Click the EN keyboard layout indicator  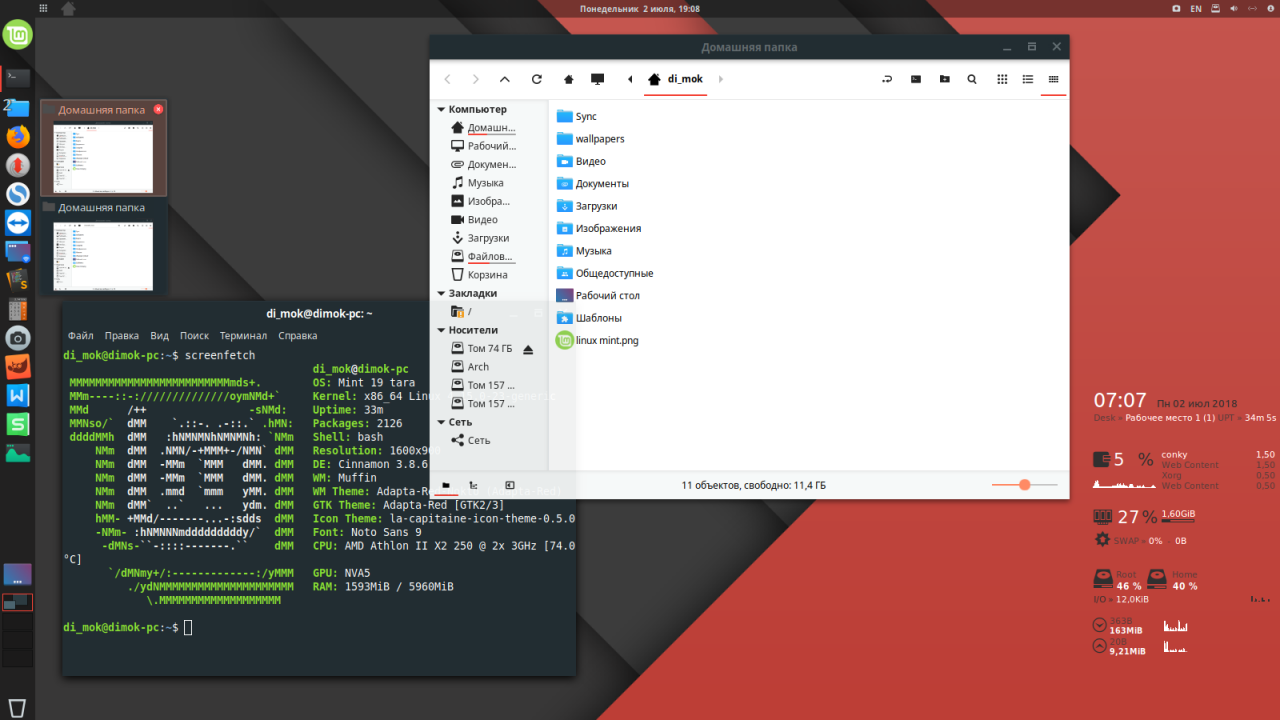pos(1196,9)
